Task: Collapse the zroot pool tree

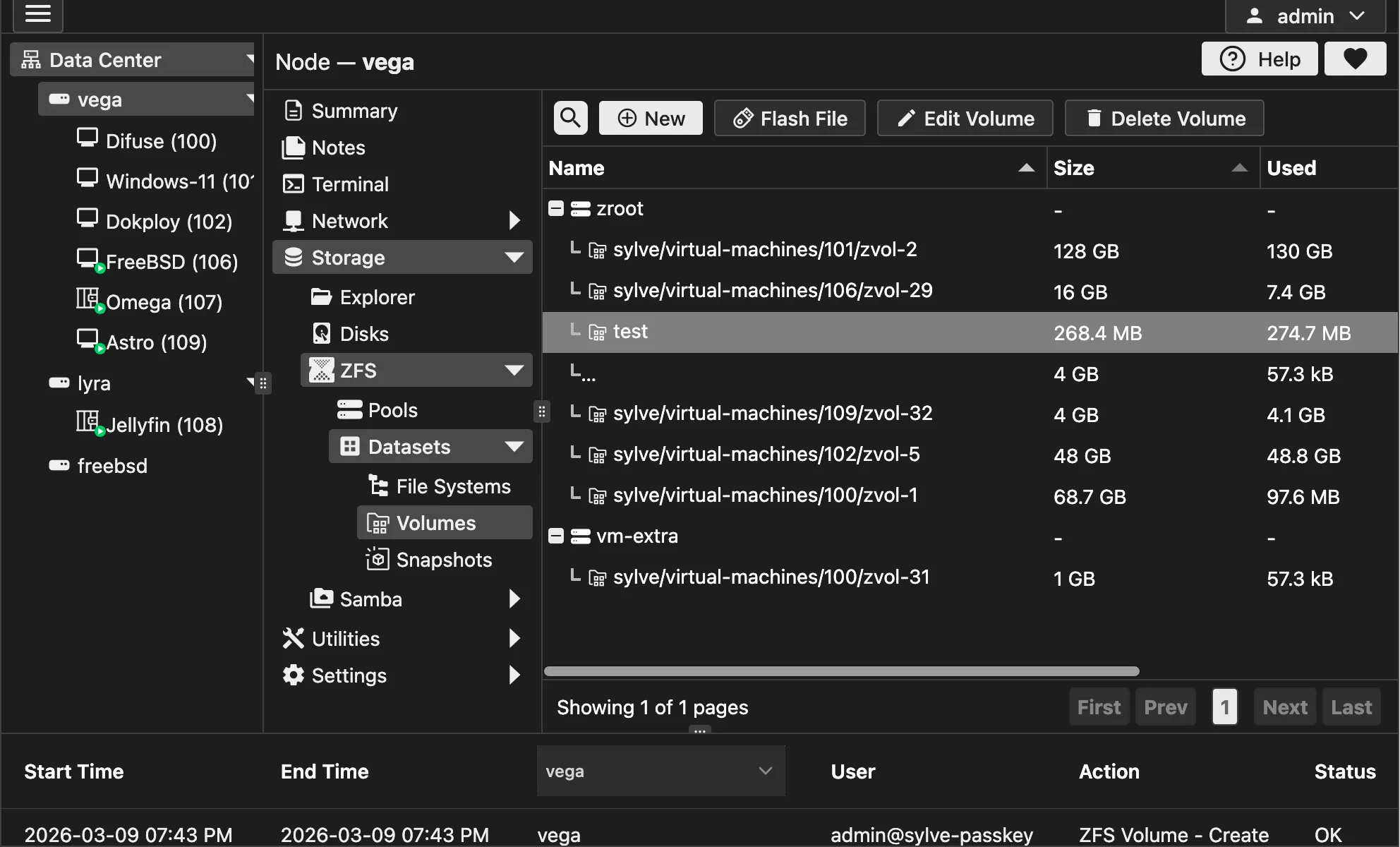Action: click(x=556, y=209)
